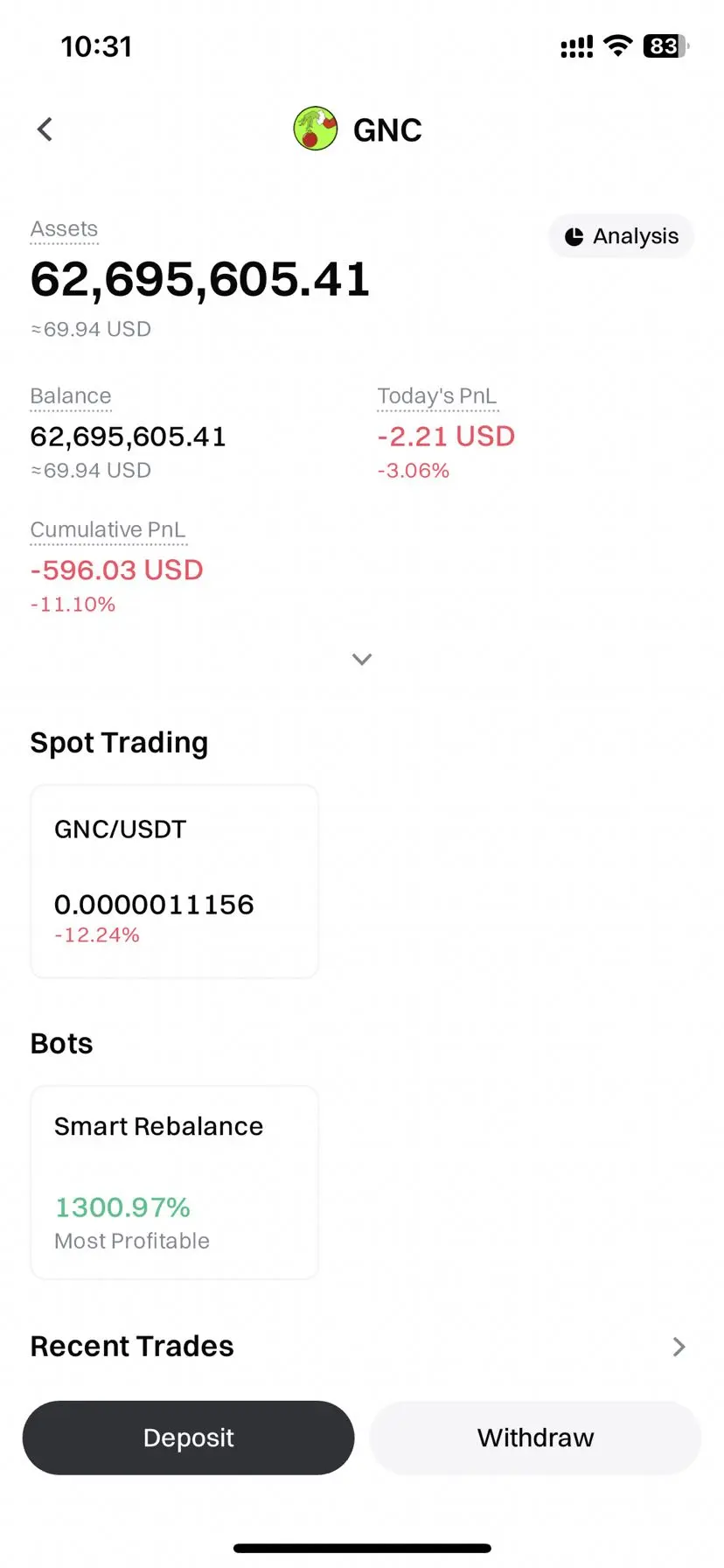This screenshot has height=1568, width=724.
Task: Open the GNC/USDT spot trading card
Action: click(x=174, y=881)
